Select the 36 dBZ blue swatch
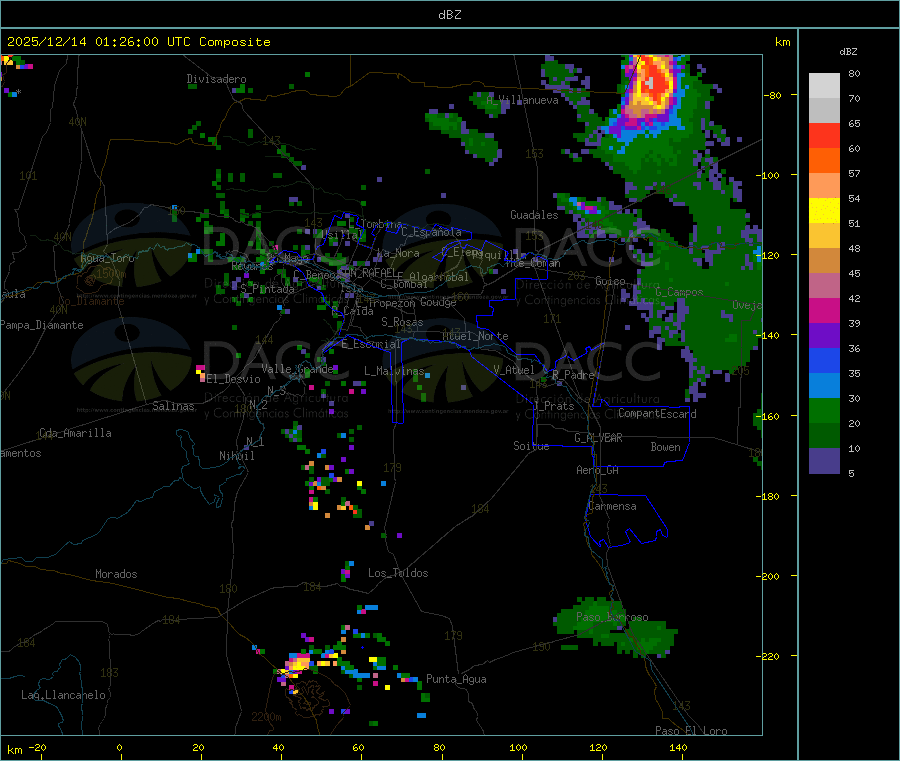 [824, 360]
